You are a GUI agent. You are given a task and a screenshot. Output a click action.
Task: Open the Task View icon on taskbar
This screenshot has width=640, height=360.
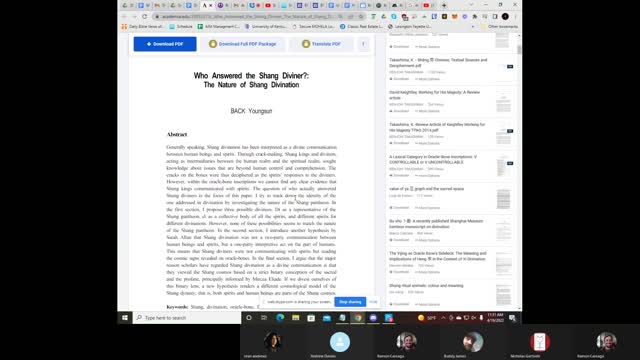pyautogui.click(x=264, y=318)
